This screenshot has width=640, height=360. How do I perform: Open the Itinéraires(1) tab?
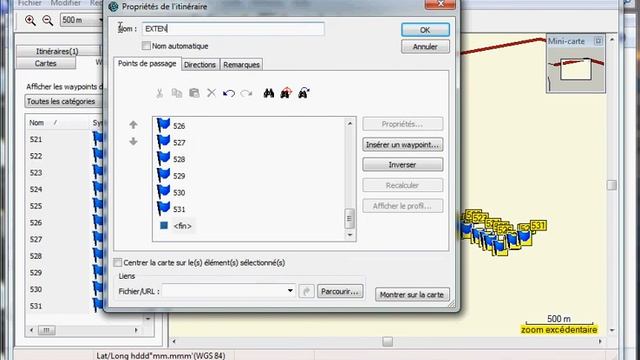tap(57, 51)
